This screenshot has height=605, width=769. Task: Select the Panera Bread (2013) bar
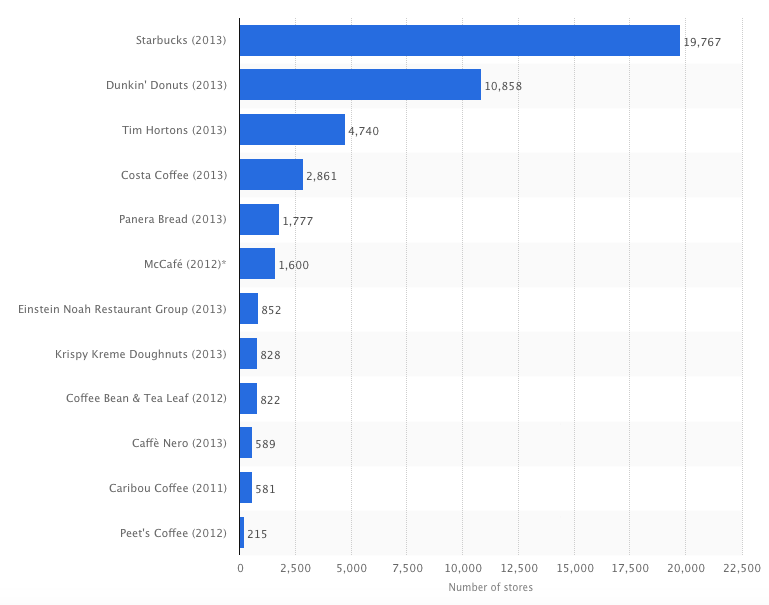click(x=259, y=220)
